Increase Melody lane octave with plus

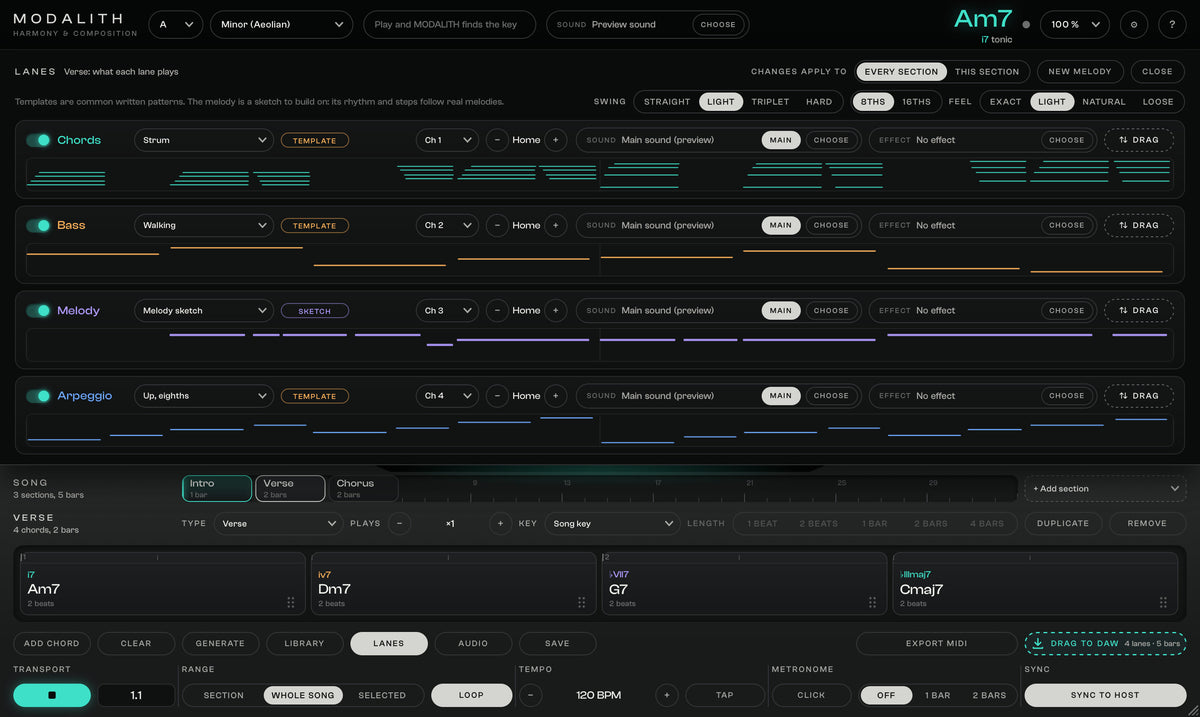(556, 310)
